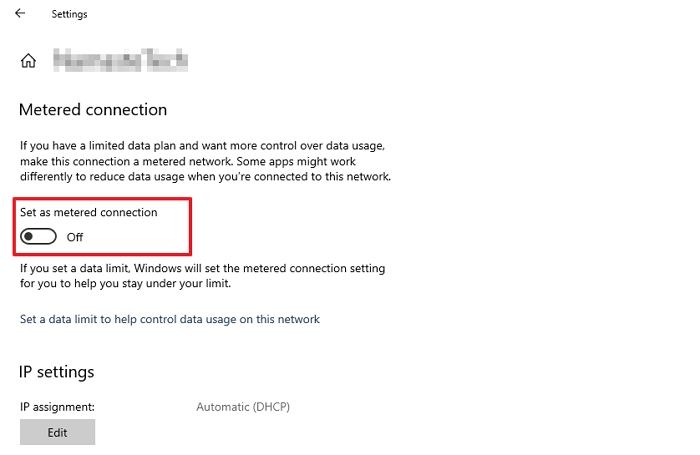Click the 'stay under your limit' line

[125, 284]
